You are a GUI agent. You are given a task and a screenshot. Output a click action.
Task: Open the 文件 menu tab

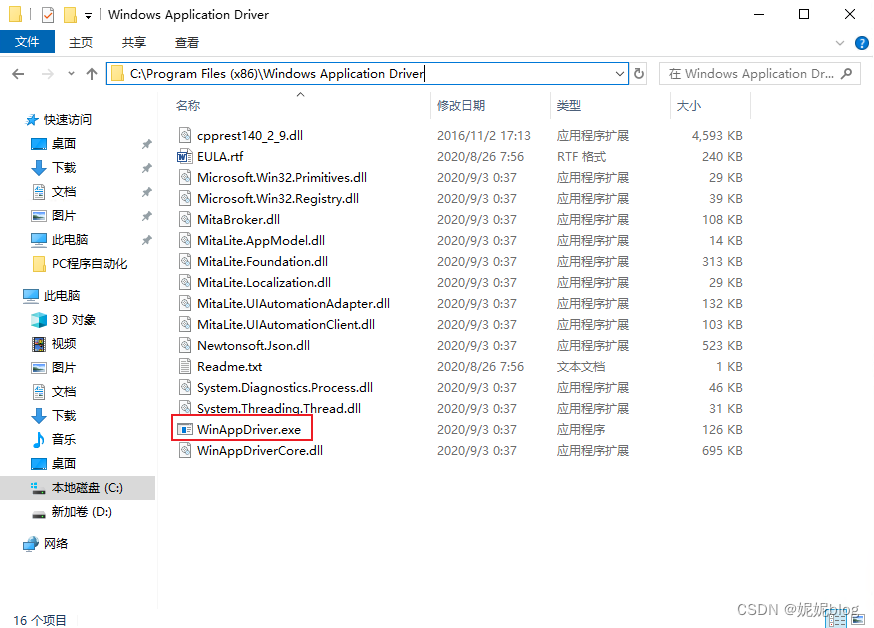click(x=27, y=42)
